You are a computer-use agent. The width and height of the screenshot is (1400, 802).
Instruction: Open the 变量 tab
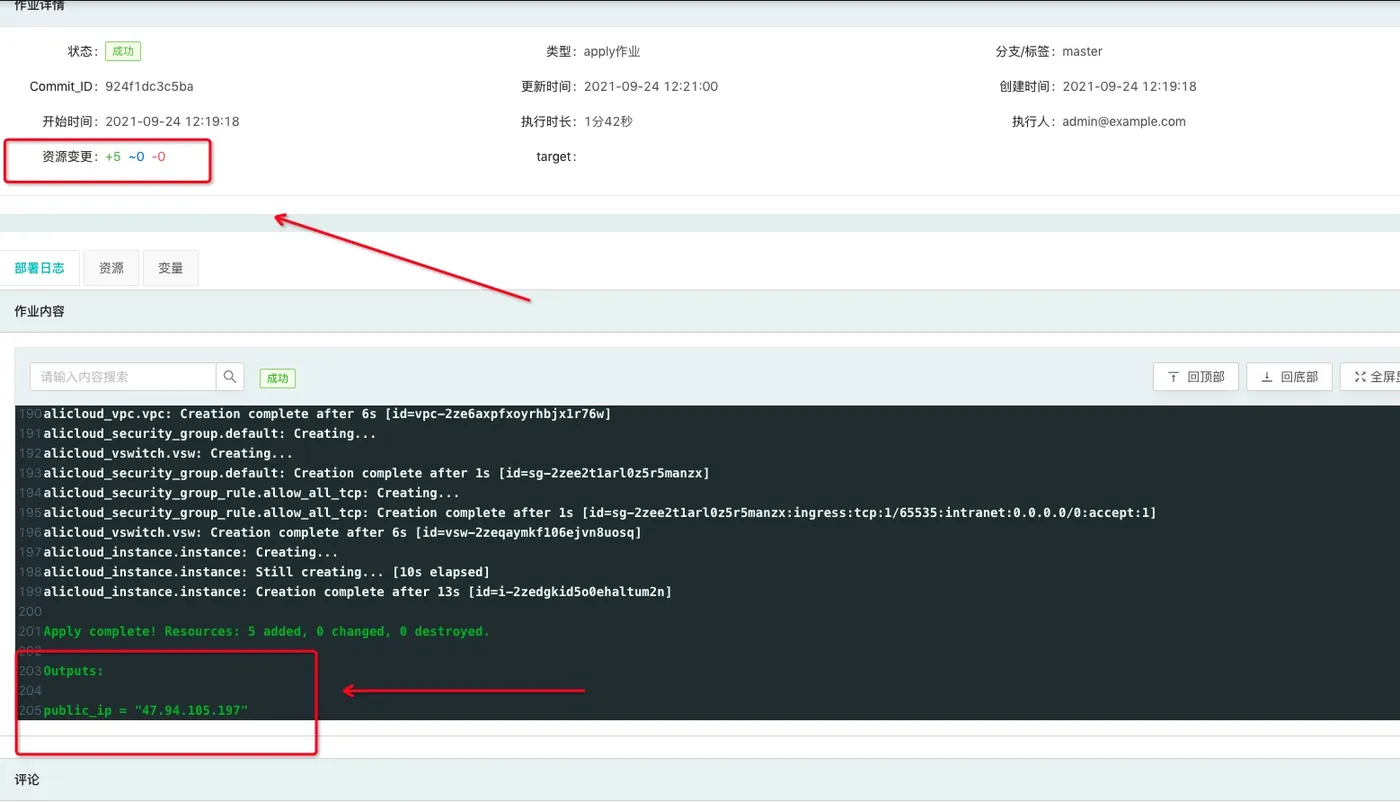coord(171,268)
